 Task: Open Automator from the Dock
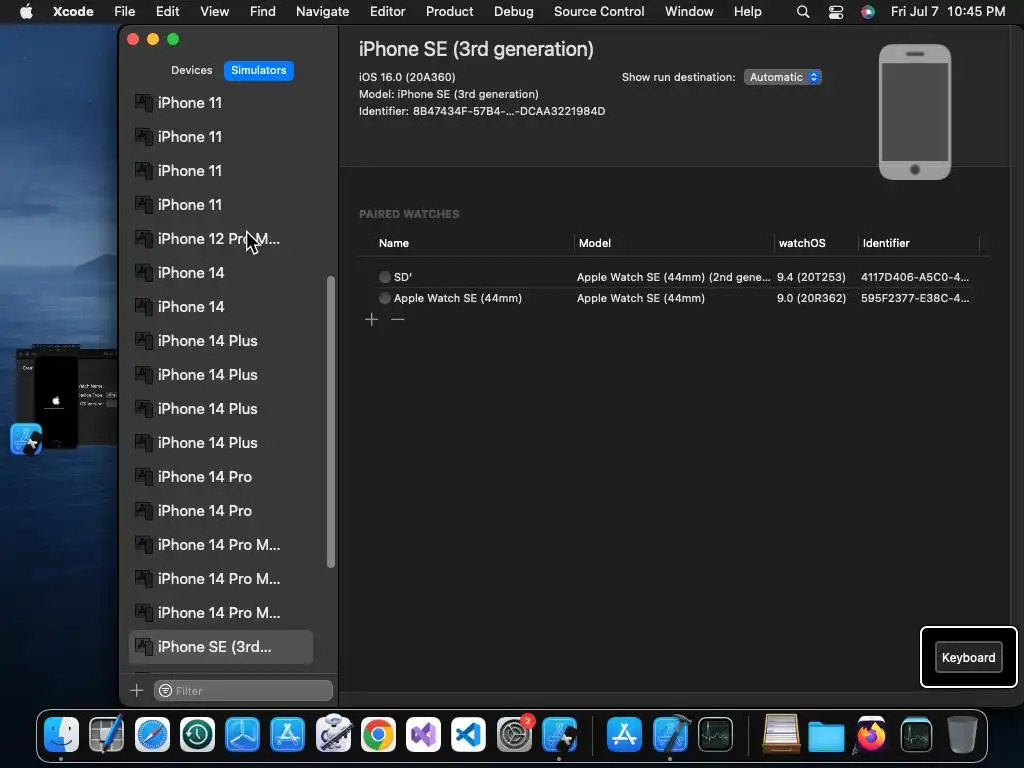click(x=333, y=735)
